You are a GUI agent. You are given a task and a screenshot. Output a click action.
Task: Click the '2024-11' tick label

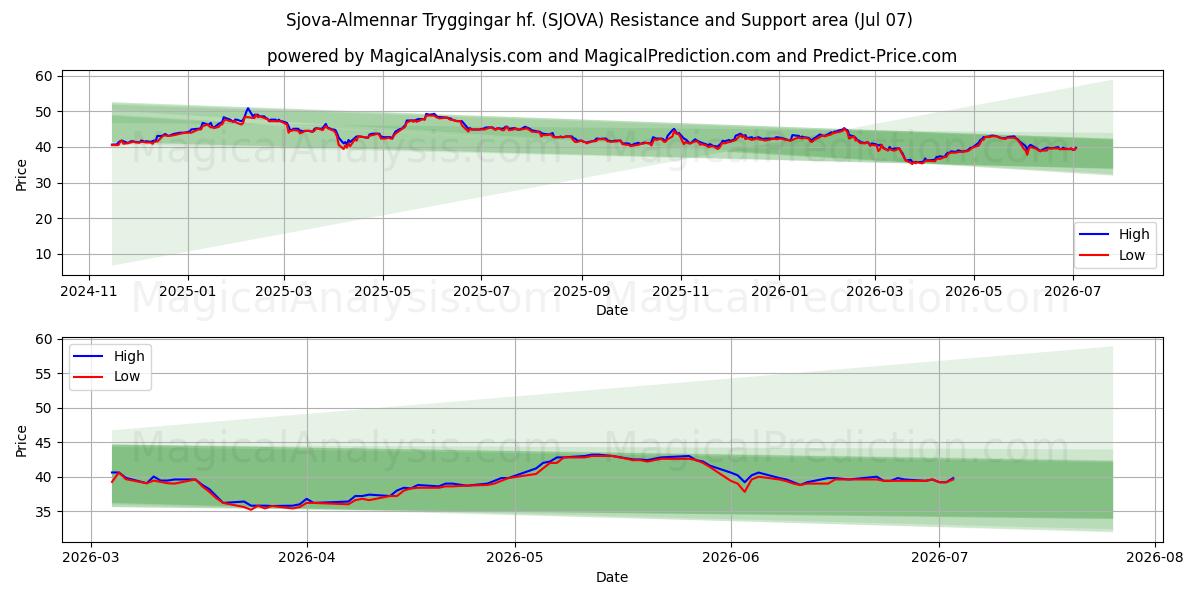(89, 291)
